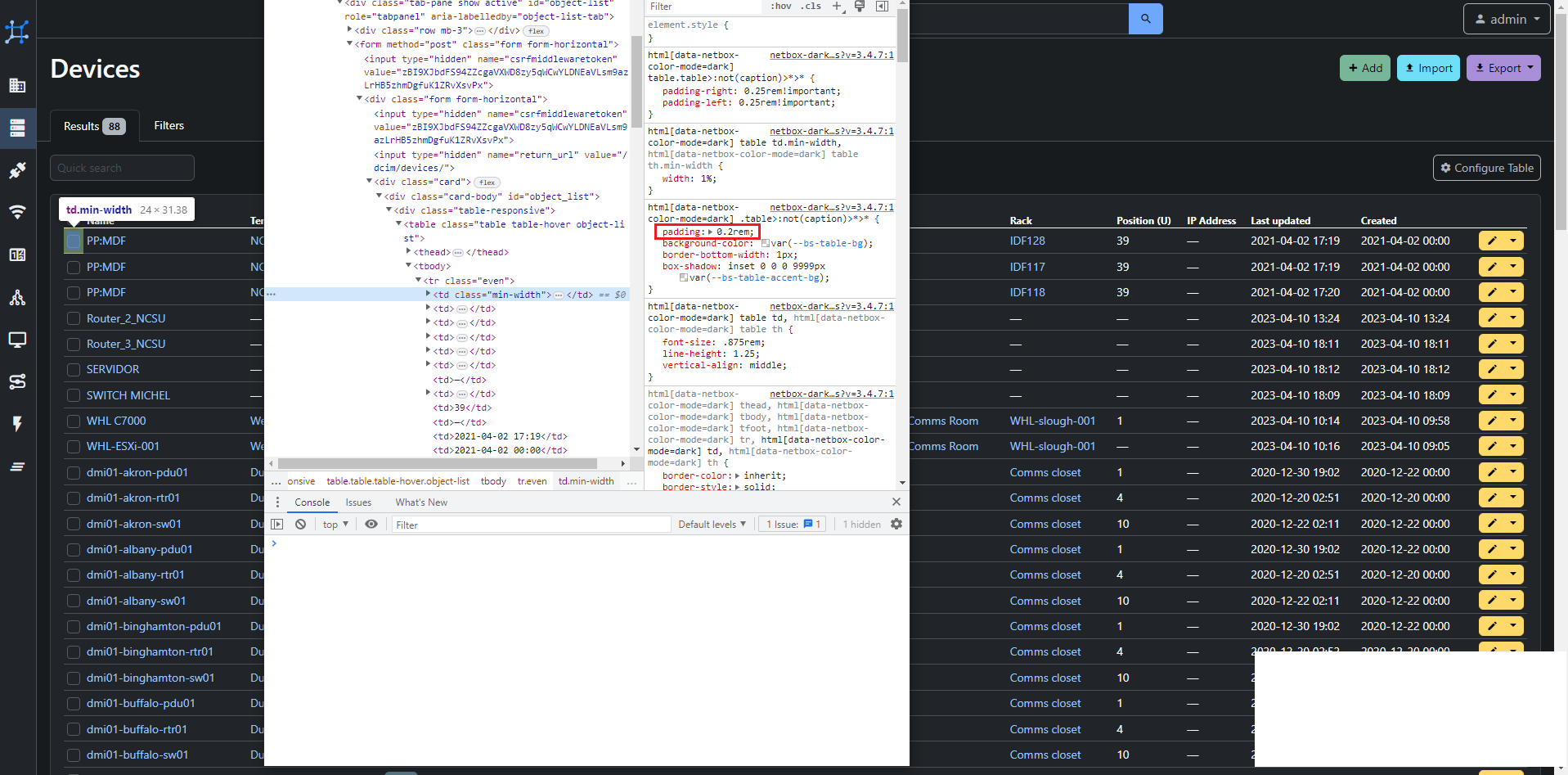Image resolution: width=1568 pixels, height=775 pixels.
Task: Enable the checkbox beside SWITCH MICHEL
Action: point(73,395)
